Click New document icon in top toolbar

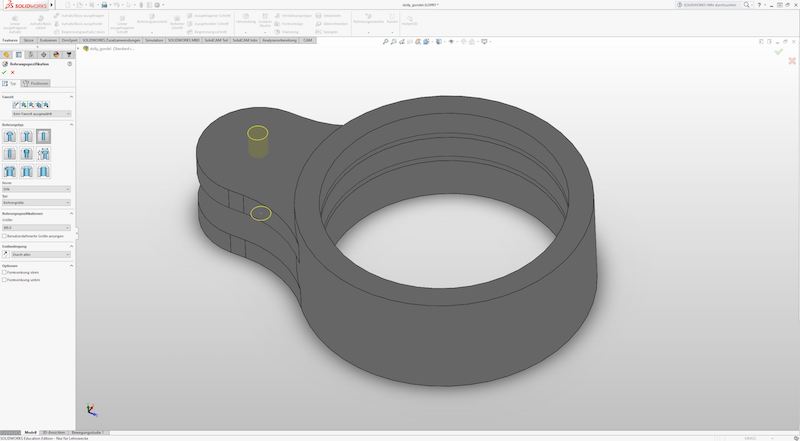67,5
